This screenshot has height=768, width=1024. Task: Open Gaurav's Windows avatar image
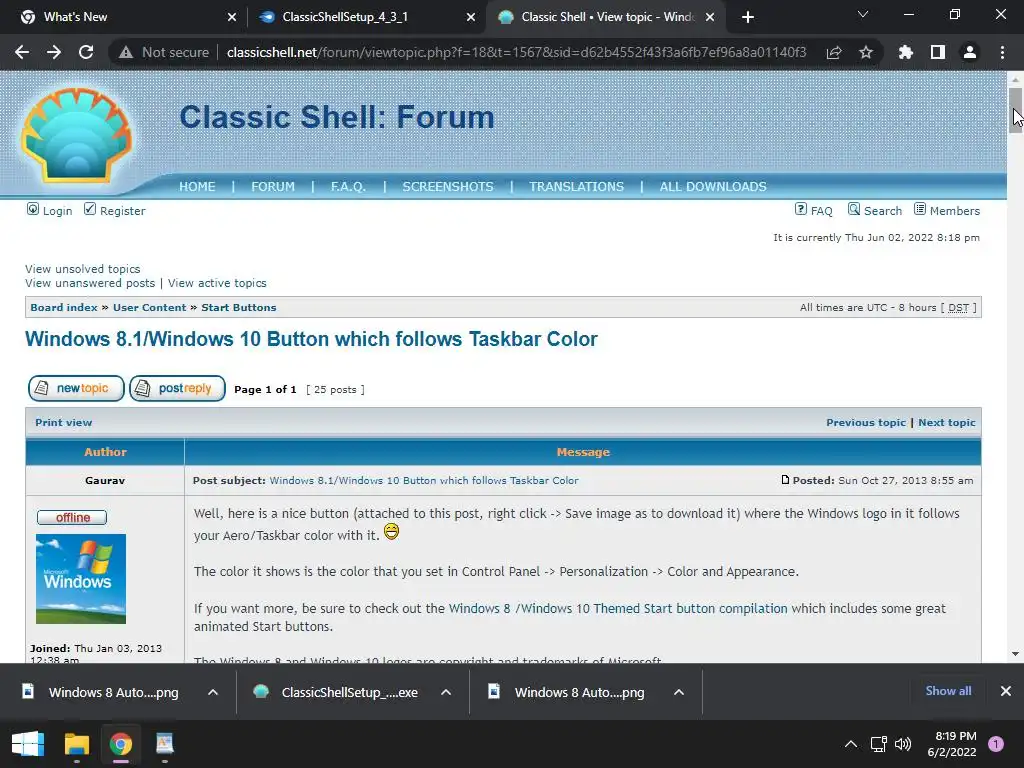click(81, 579)
